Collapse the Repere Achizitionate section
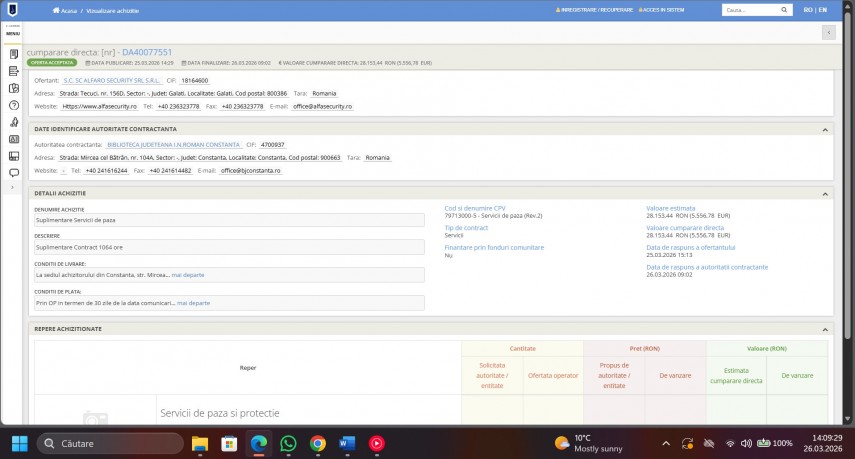Viewport: 855px width, 459px height. pos(825,328)
